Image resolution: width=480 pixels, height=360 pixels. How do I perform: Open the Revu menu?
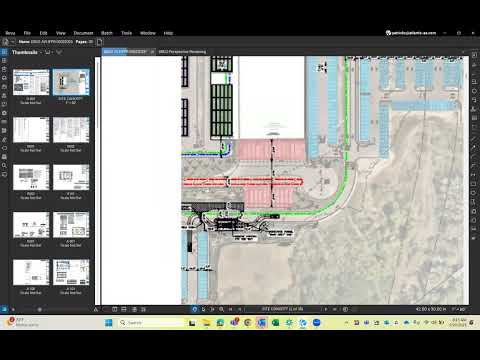click(10, 33)
